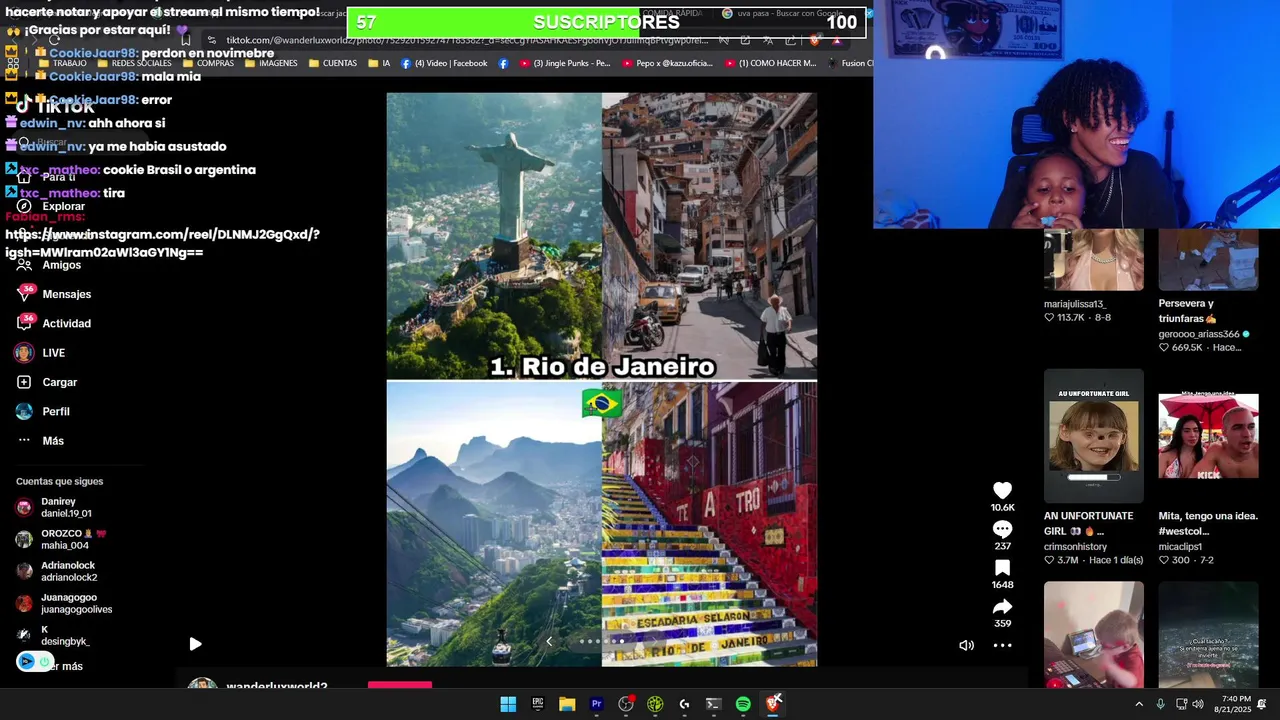Mute the post audio with the speaker icon
This screenshot has height=720, width=1280.
tap(966, 645)
